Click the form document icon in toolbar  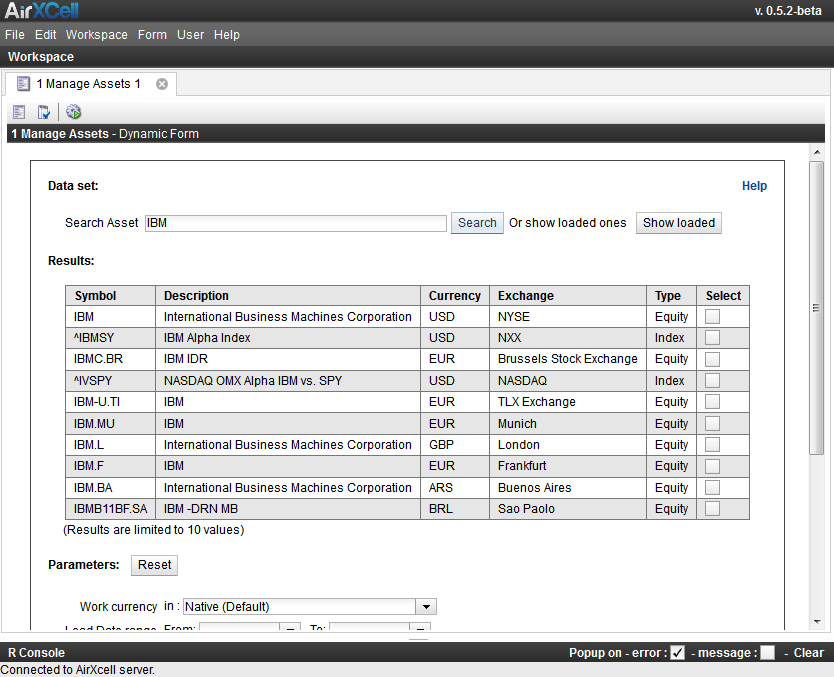pos(19,112)
